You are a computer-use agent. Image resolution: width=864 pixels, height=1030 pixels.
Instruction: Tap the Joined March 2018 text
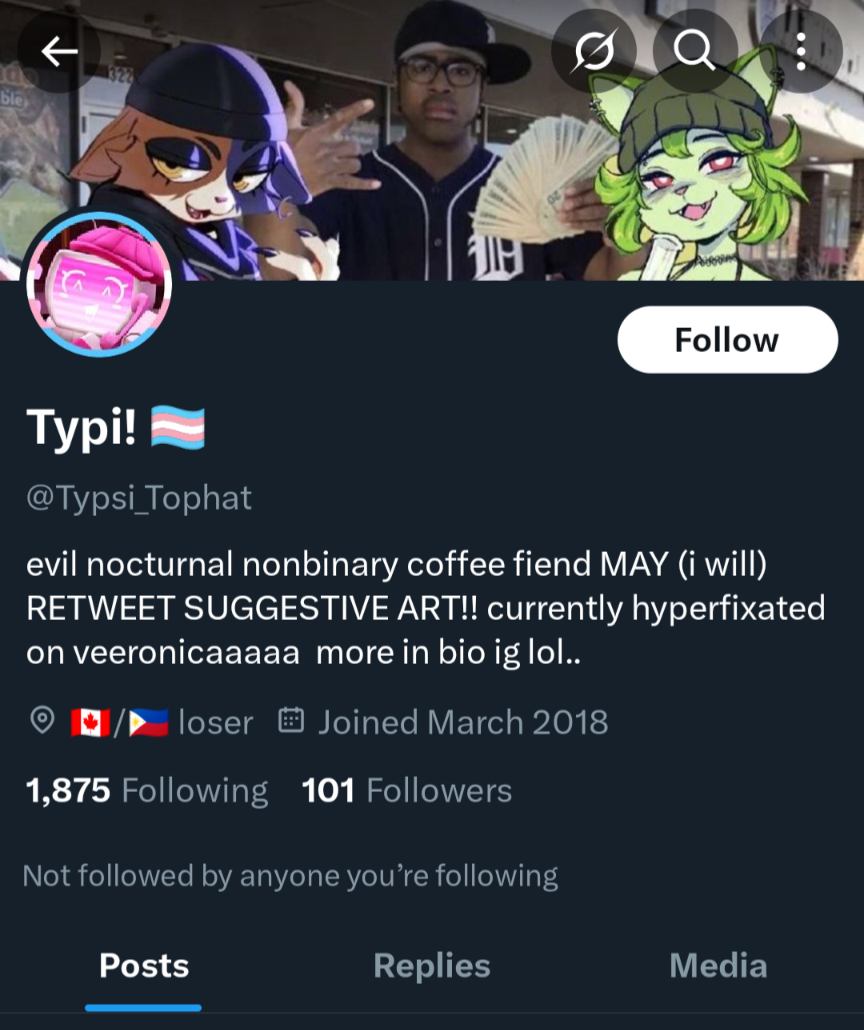click(462, 722)
